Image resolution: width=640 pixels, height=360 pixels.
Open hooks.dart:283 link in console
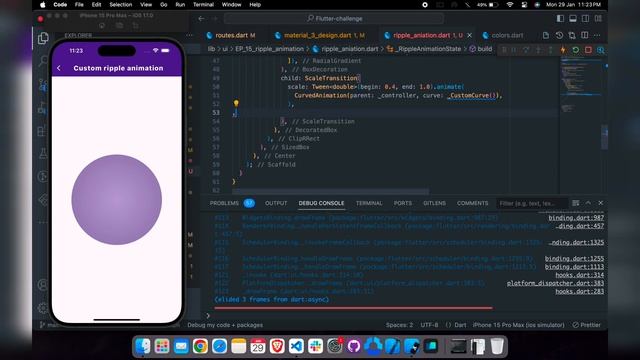(580, 291)
